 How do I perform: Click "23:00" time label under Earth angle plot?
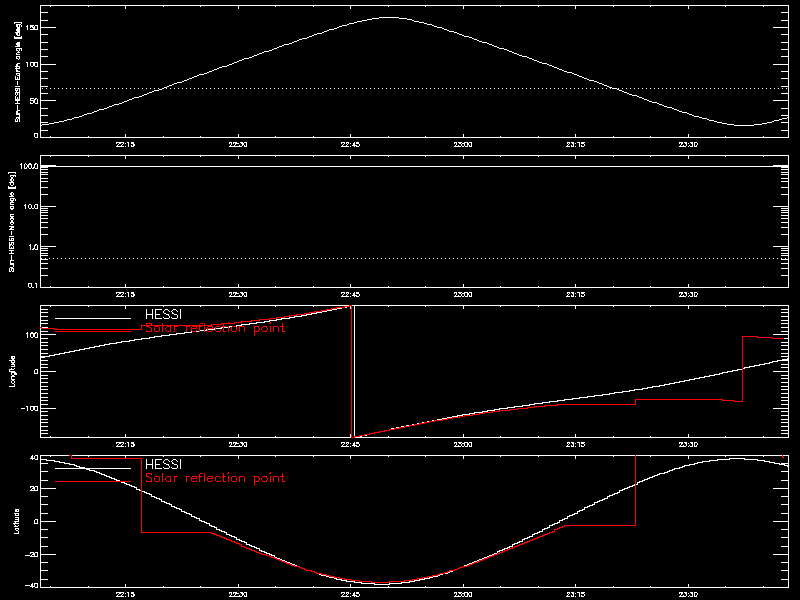pyautogui.click(x=463, y=145)
